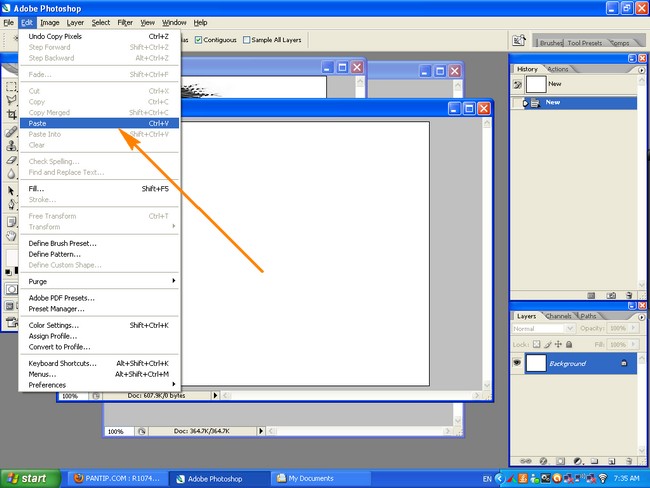The height and width of the screenshot is (488, 650).
Task: Open the palette well toggle icon
Action: coord(519,41)
